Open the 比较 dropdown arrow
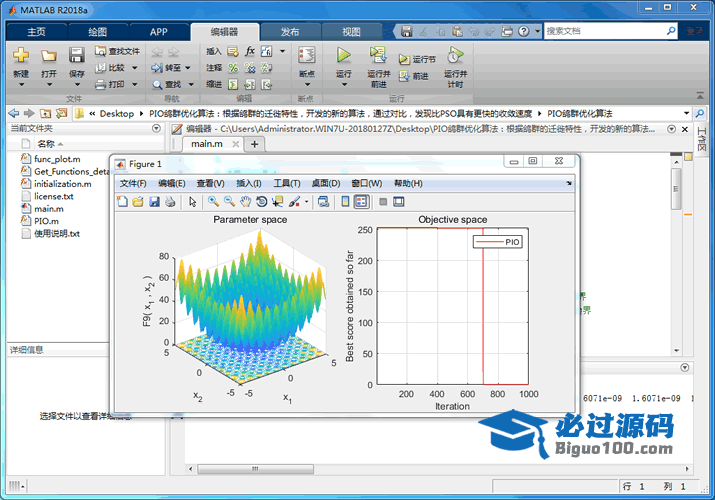715x500 pixels. click(x=135, y=68)
